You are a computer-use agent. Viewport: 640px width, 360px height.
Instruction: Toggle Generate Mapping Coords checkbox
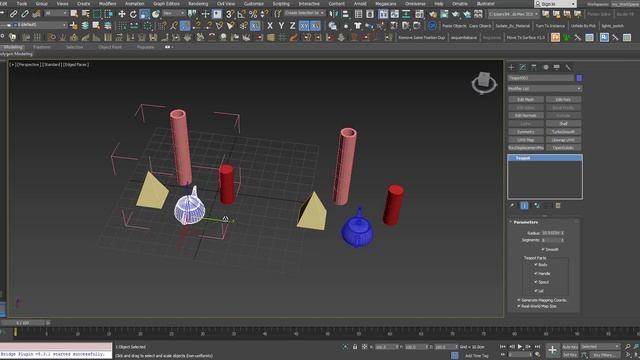pyautogui.click(x=519, y=300)
